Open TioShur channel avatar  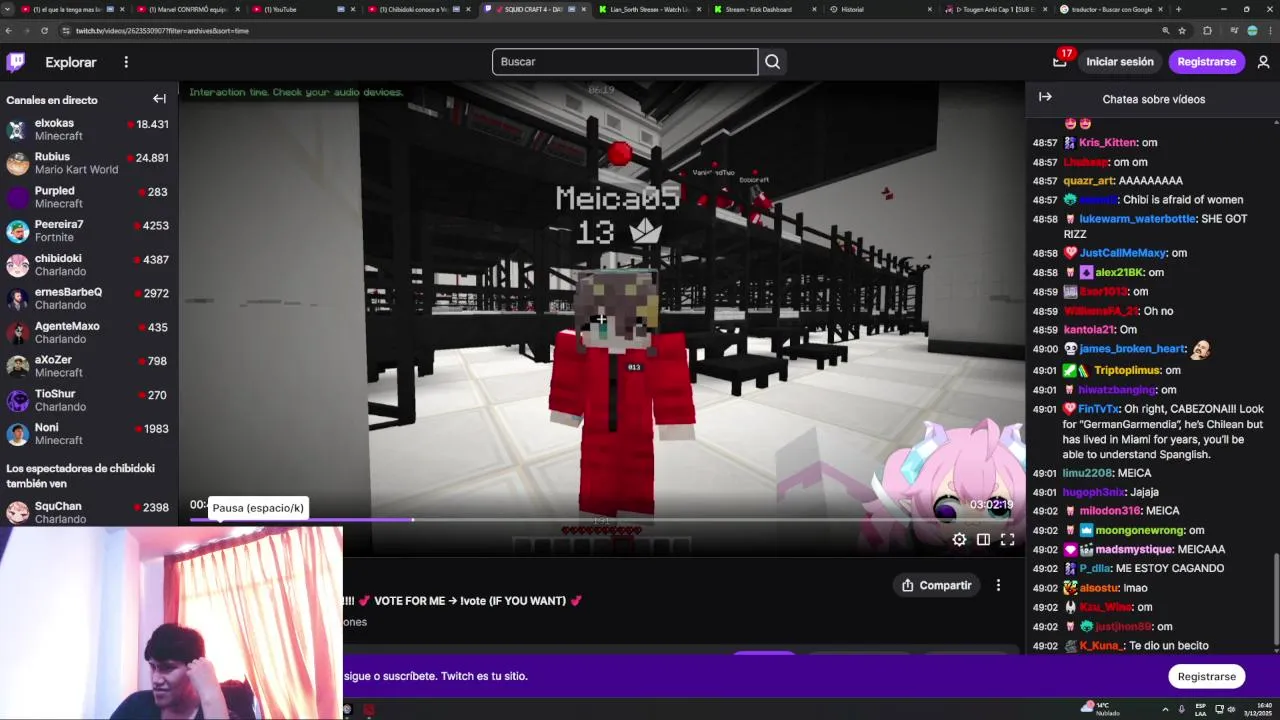click(x=18, y=400)
